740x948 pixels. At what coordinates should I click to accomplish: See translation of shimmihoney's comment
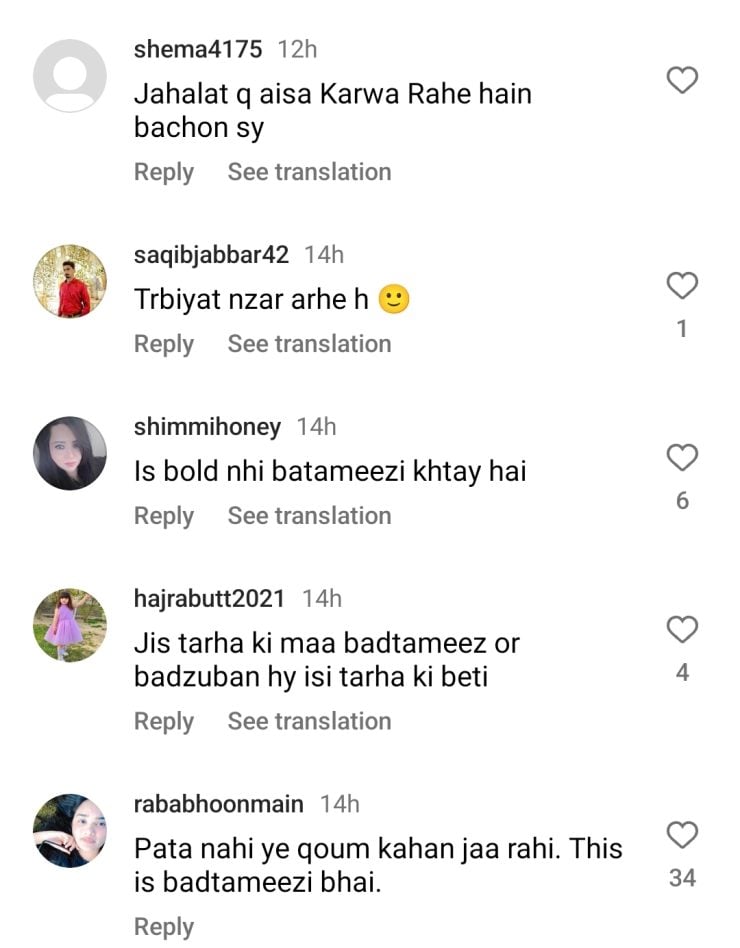click(x=309, y=516)
